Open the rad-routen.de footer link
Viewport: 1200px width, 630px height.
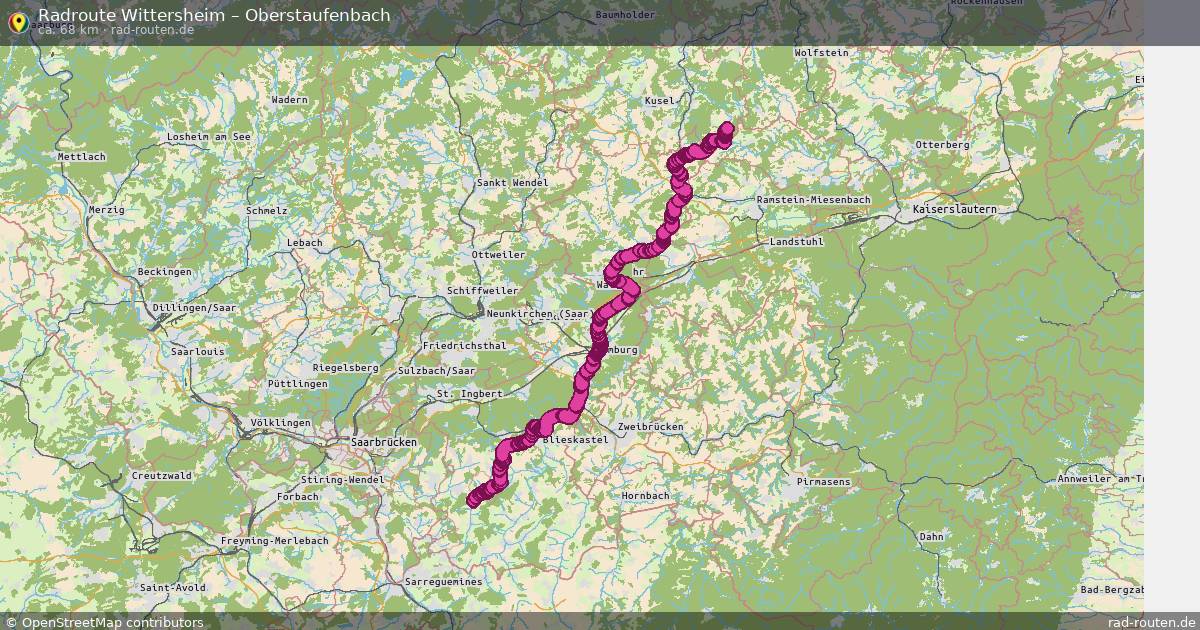pyautogui.click(x=1152, y=622)
